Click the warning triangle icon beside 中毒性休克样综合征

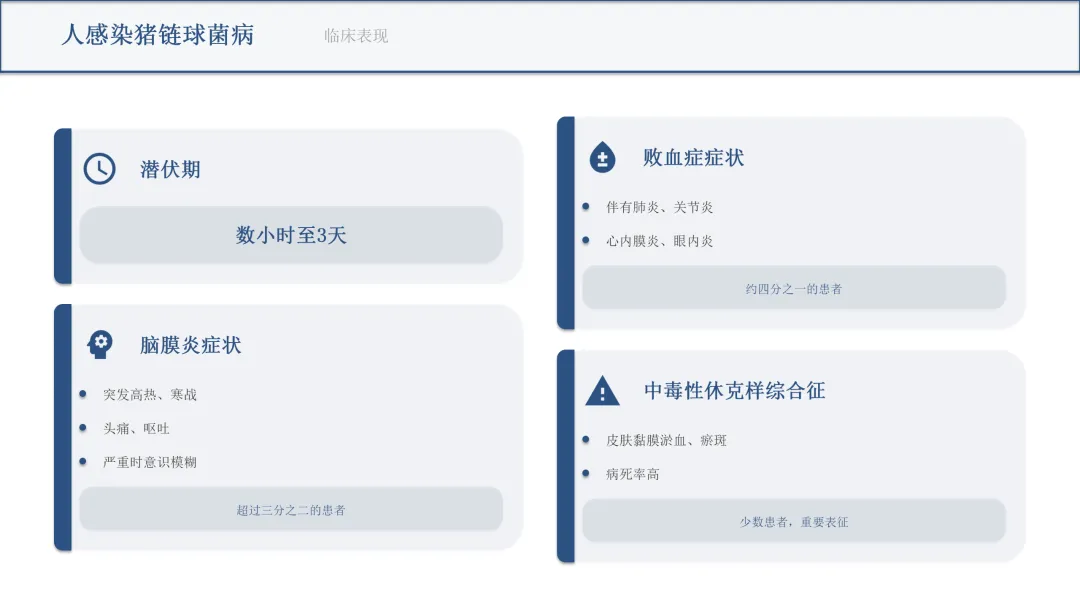coord(602,391)
